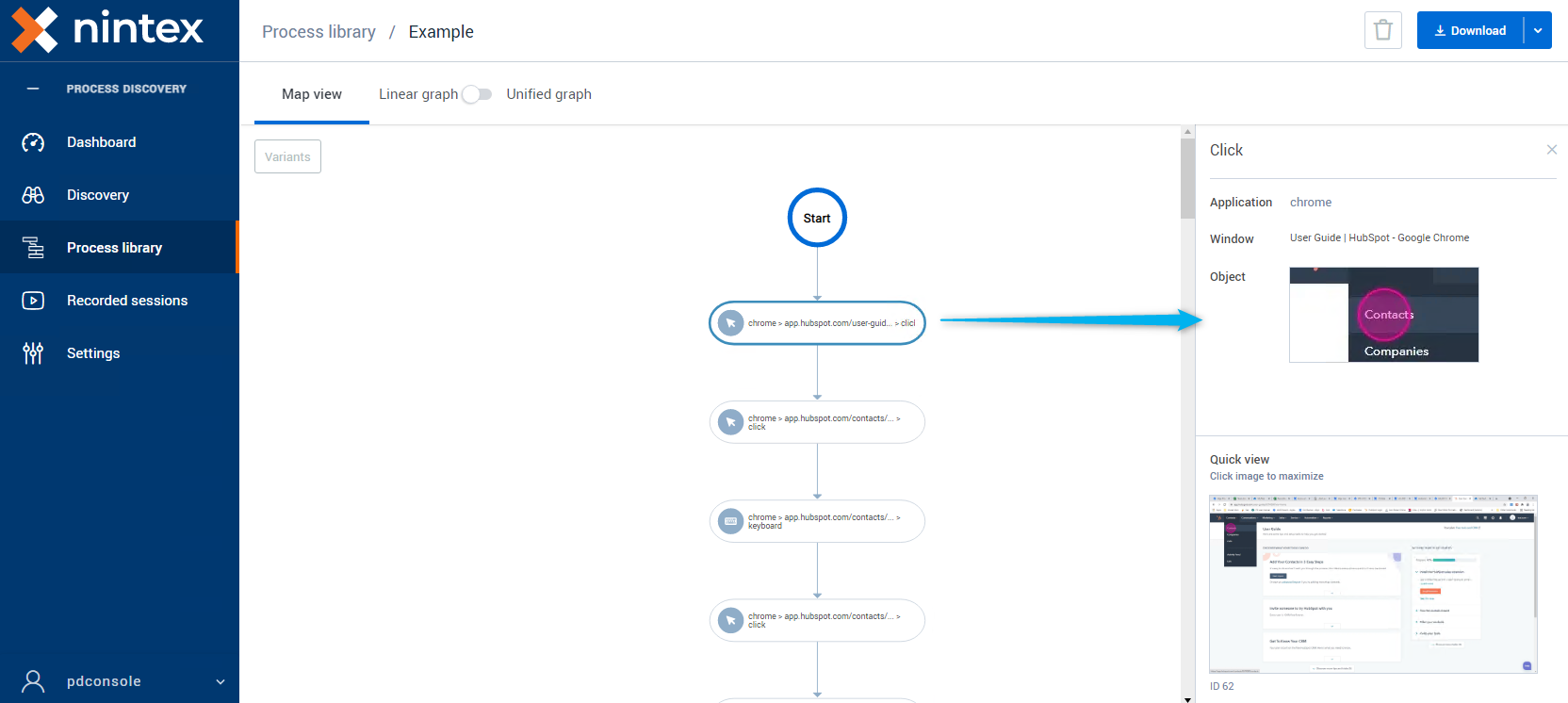Expand the pdconsole account menu chevron
This screenshot has height=703, width=1568.
coord(220,682)
